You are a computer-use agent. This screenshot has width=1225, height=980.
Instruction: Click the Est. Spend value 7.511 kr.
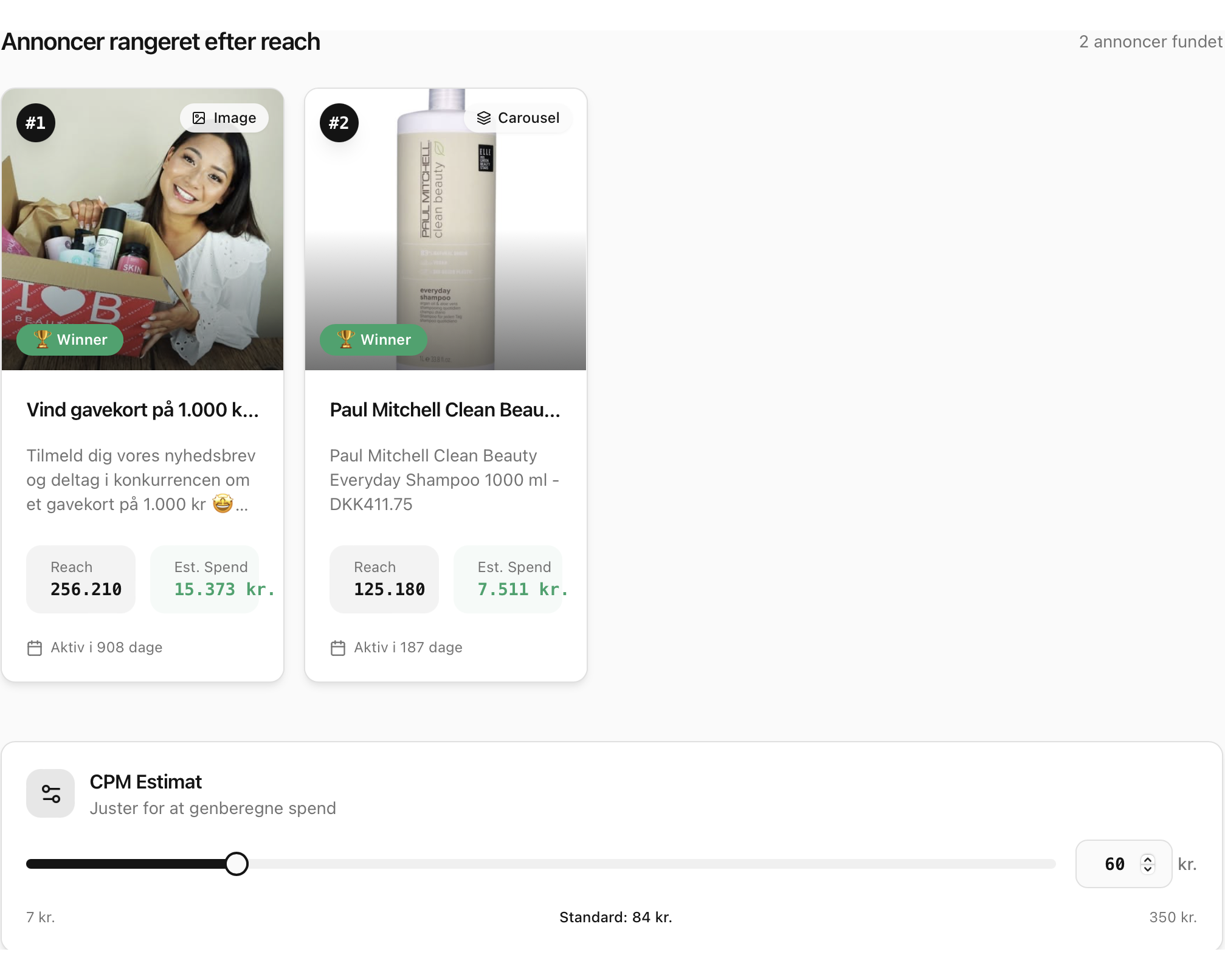[x=523, y=589]
